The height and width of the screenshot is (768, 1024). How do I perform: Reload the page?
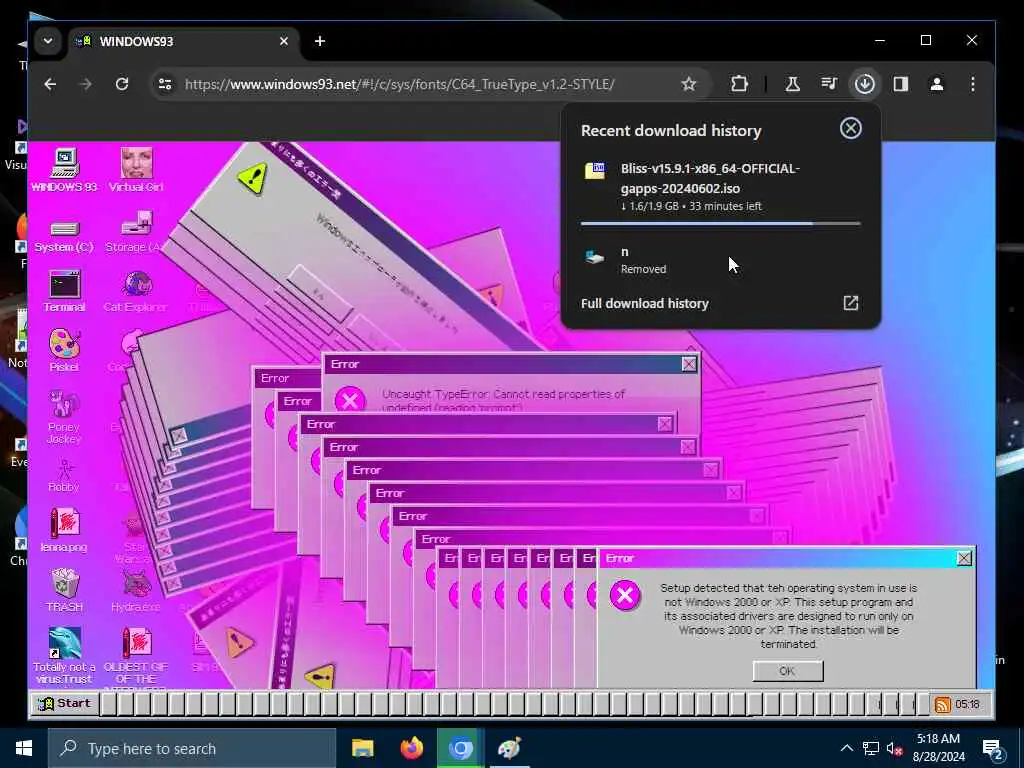[x=121, y=84]
